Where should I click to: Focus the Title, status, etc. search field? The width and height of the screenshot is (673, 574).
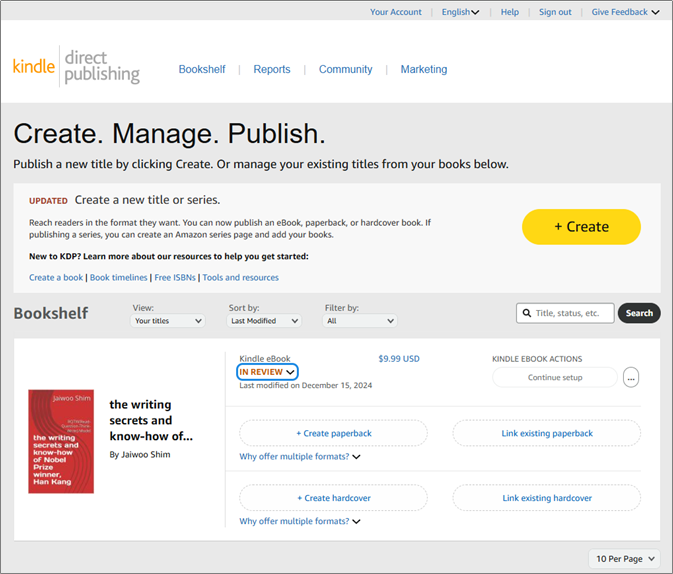pos(565,313)
